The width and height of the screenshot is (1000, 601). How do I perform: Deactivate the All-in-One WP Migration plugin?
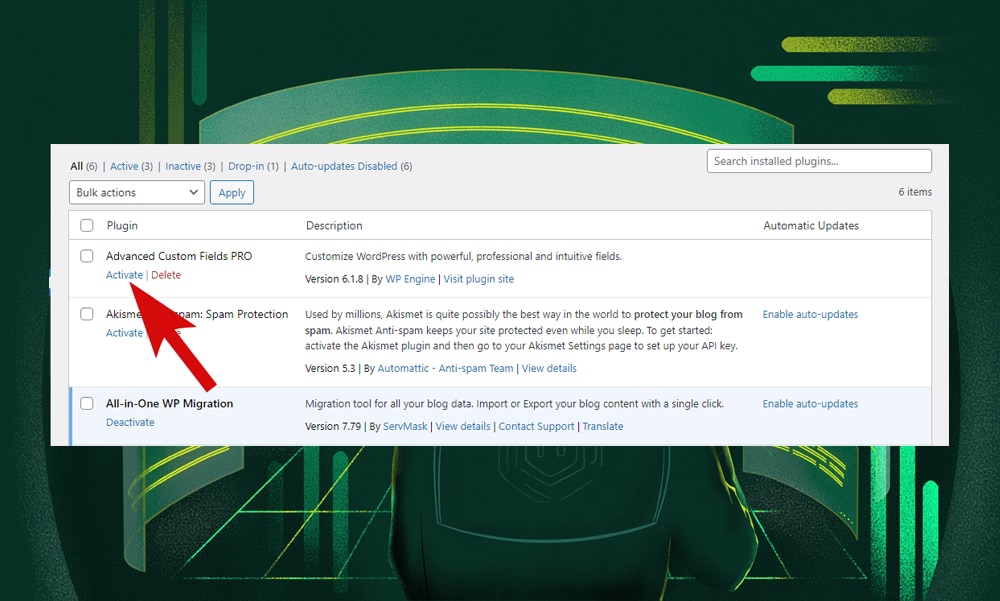(x=130, y=422)
